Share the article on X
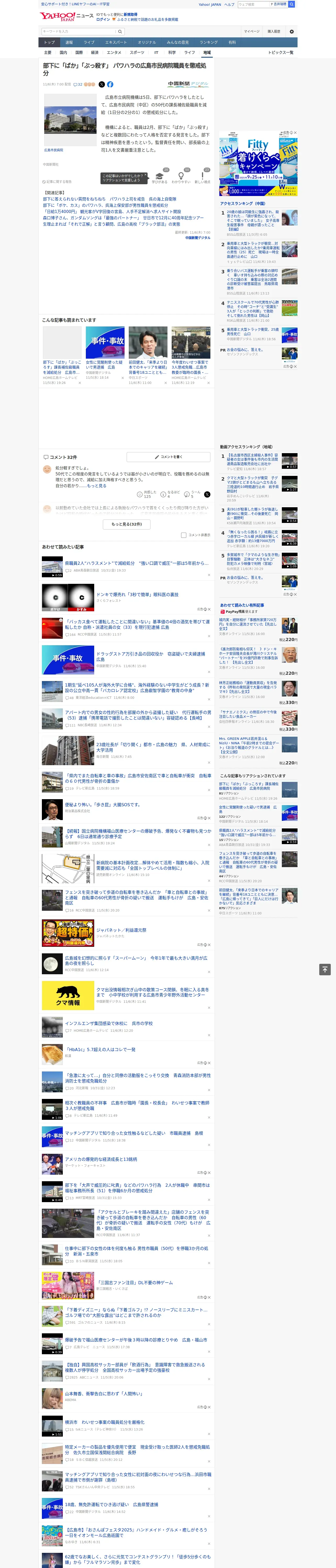 102,85
